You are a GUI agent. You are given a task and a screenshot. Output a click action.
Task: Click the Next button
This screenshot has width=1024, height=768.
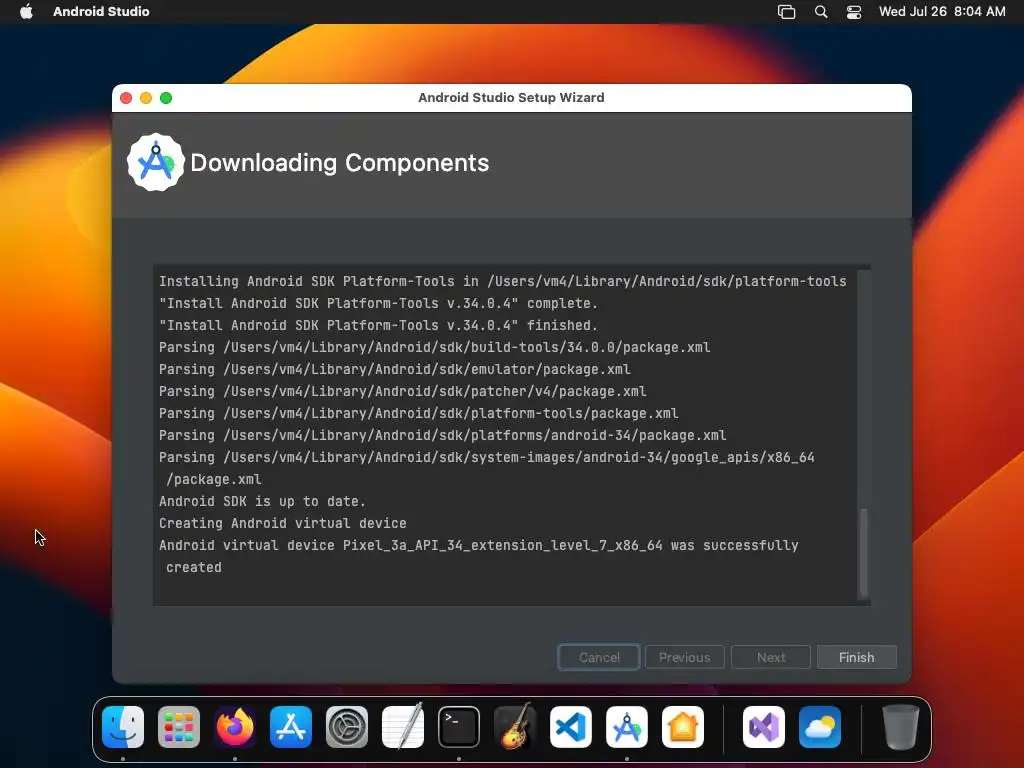click(771, 657)
